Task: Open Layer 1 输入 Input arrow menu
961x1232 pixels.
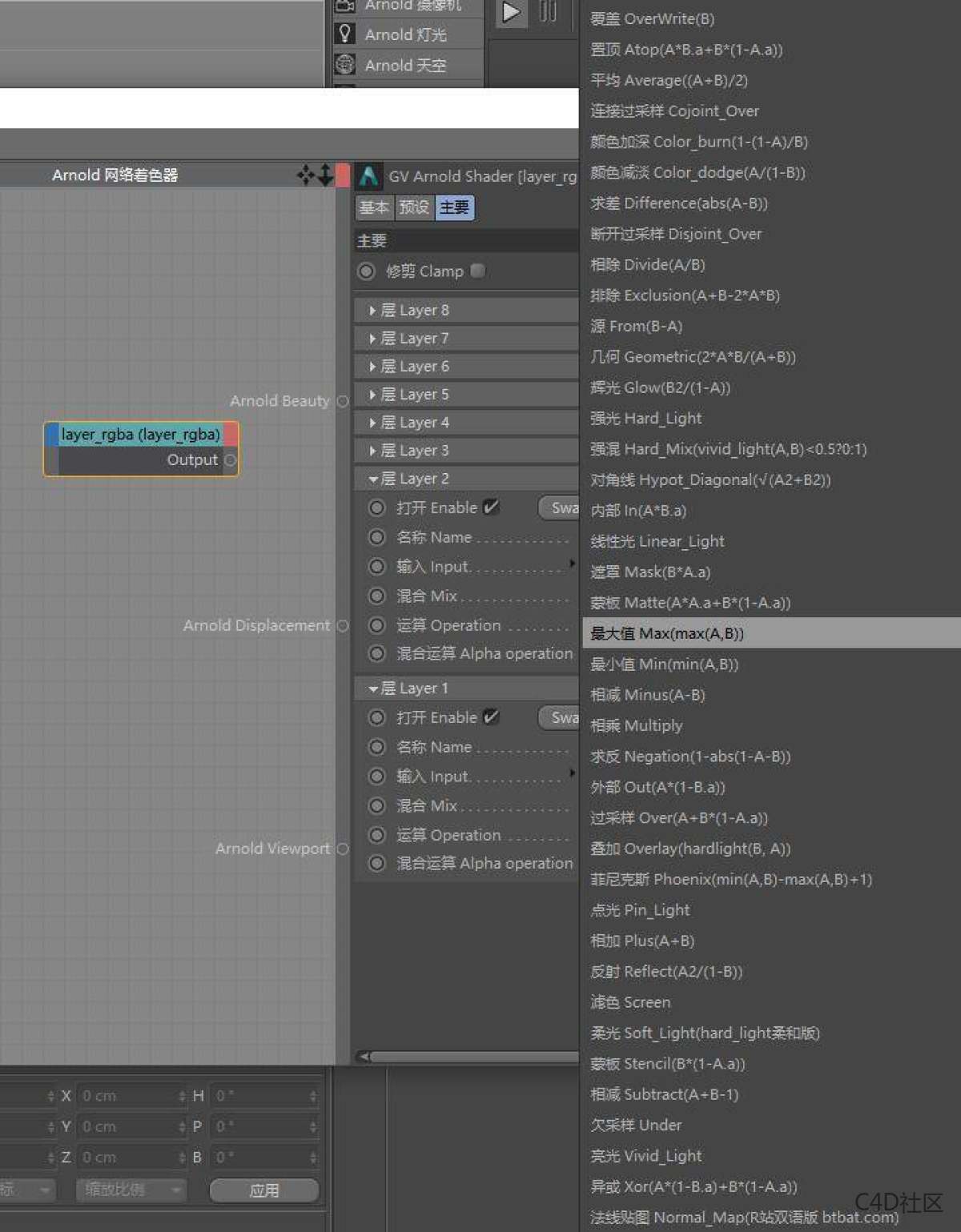Action: tap(572, 773)
